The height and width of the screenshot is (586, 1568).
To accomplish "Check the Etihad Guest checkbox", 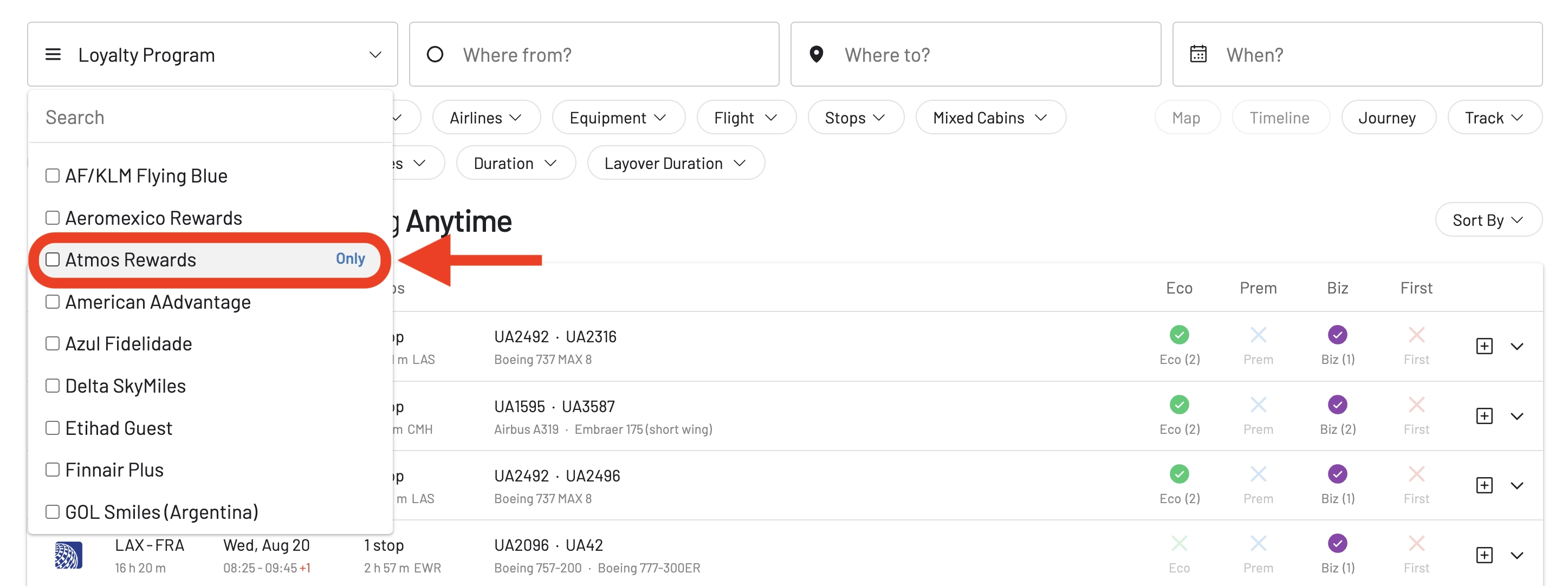I will coord(53,428).
